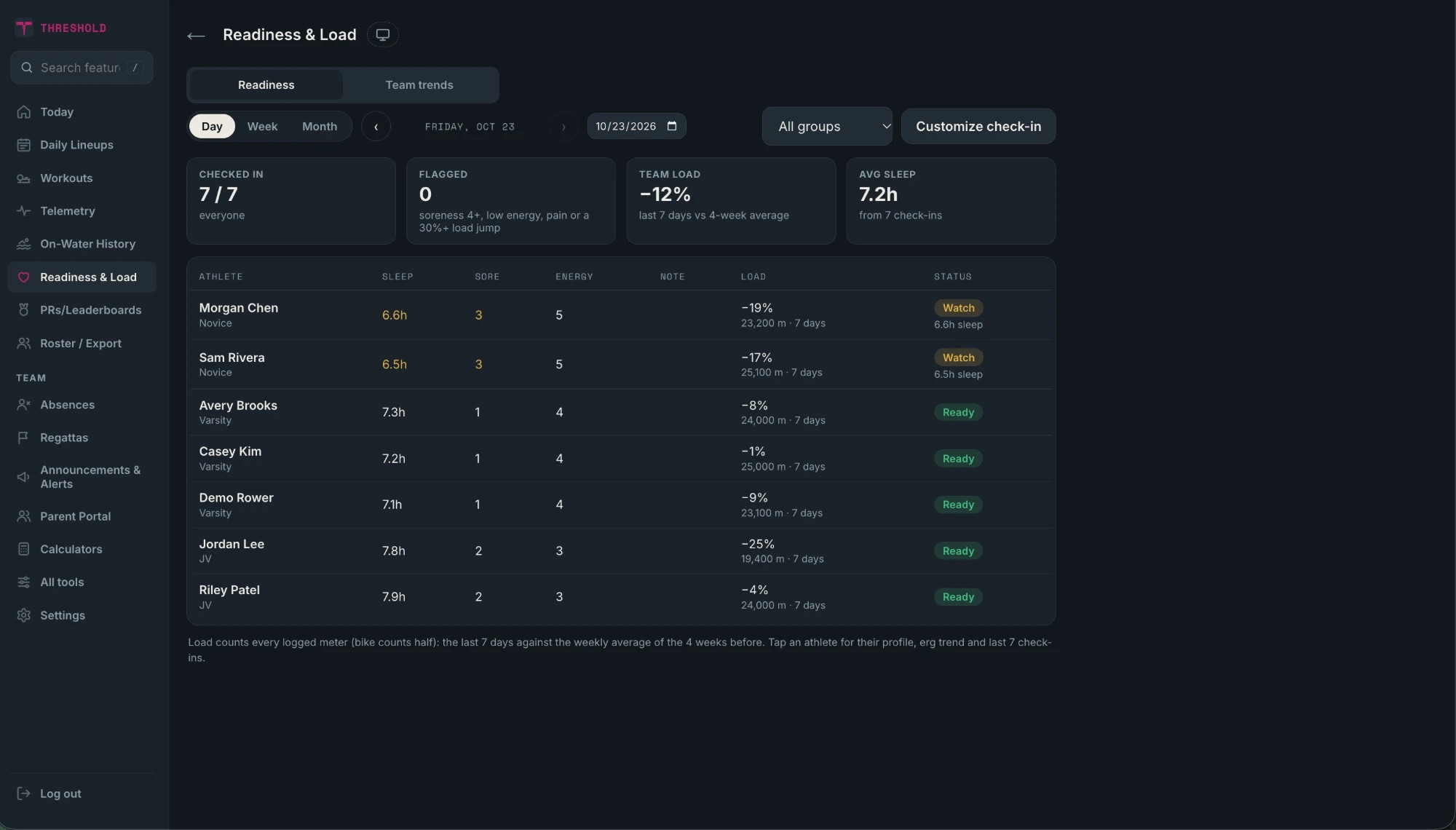Open the calendar picker icon in date field
Image resolution: width=1456 pixels, height=830 pixels.
pyautogui.click(x=672, y=126)
